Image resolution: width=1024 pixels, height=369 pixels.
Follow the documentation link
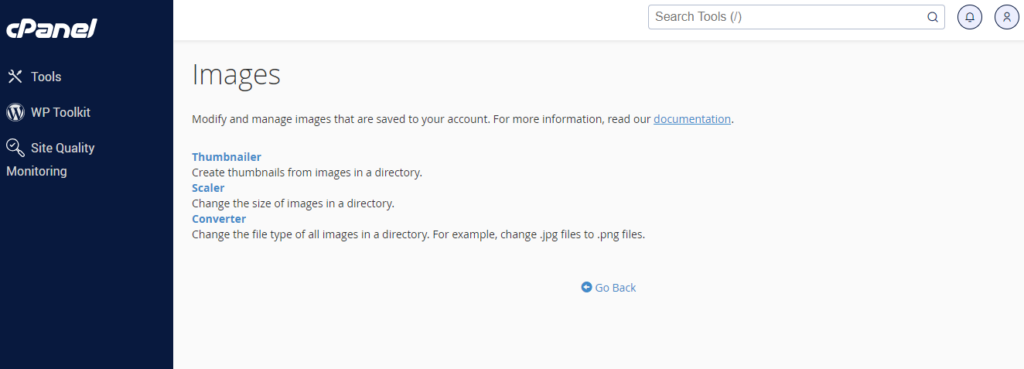[692, 119]
